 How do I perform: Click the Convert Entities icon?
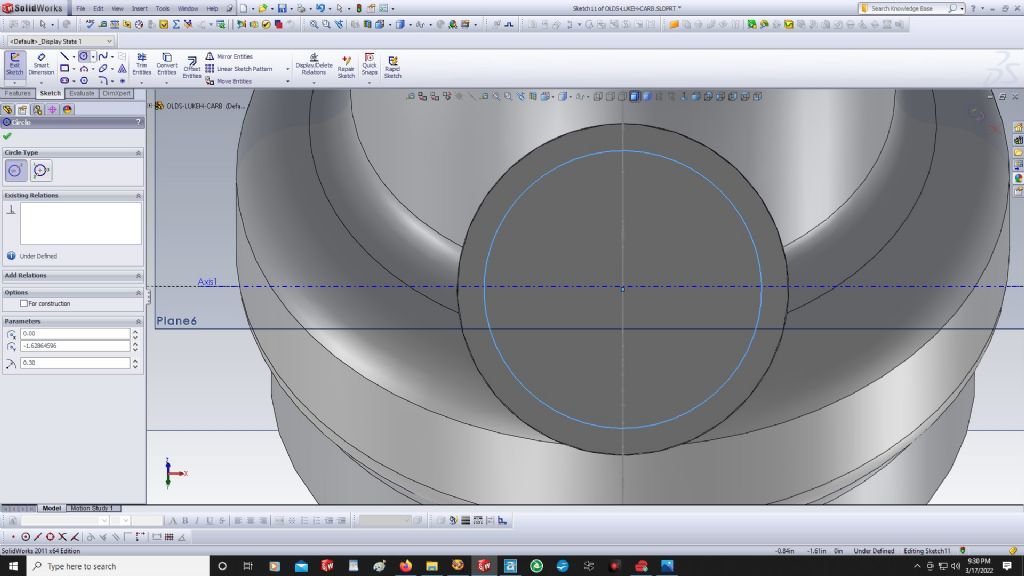166,65
